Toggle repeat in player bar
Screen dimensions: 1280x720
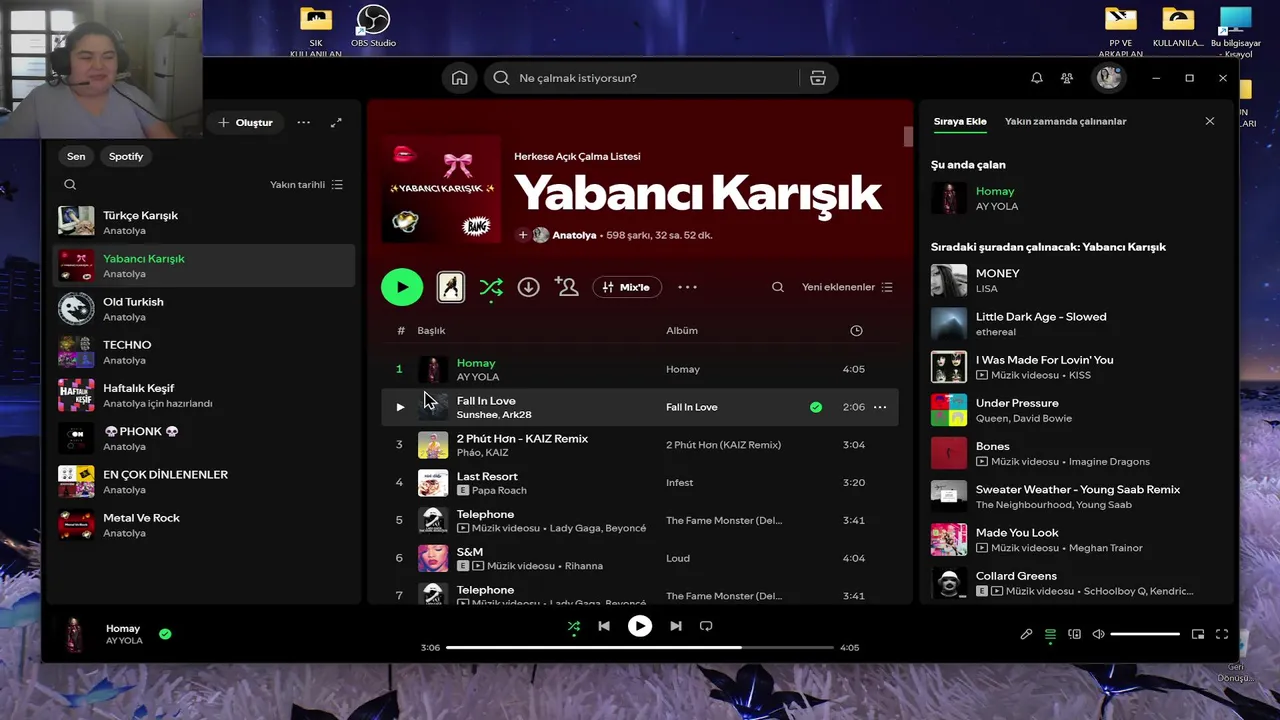706,626
